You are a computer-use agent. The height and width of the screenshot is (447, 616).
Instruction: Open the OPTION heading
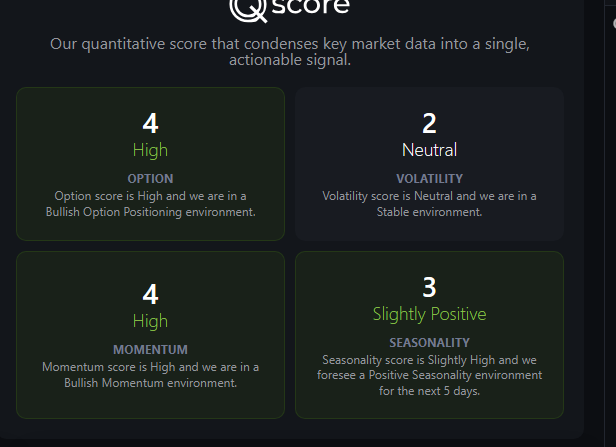(x=150, y=179)
